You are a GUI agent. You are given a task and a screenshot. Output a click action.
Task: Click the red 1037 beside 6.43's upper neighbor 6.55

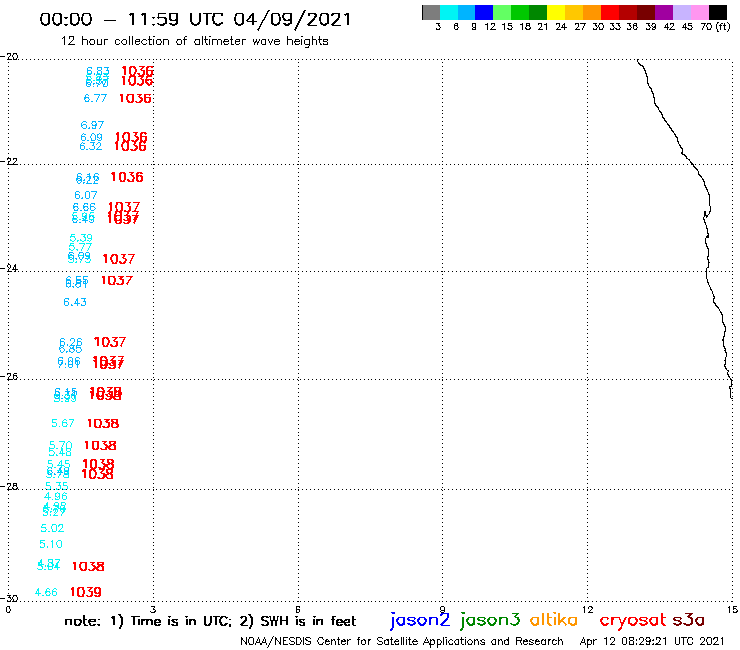tap(117, 280)
